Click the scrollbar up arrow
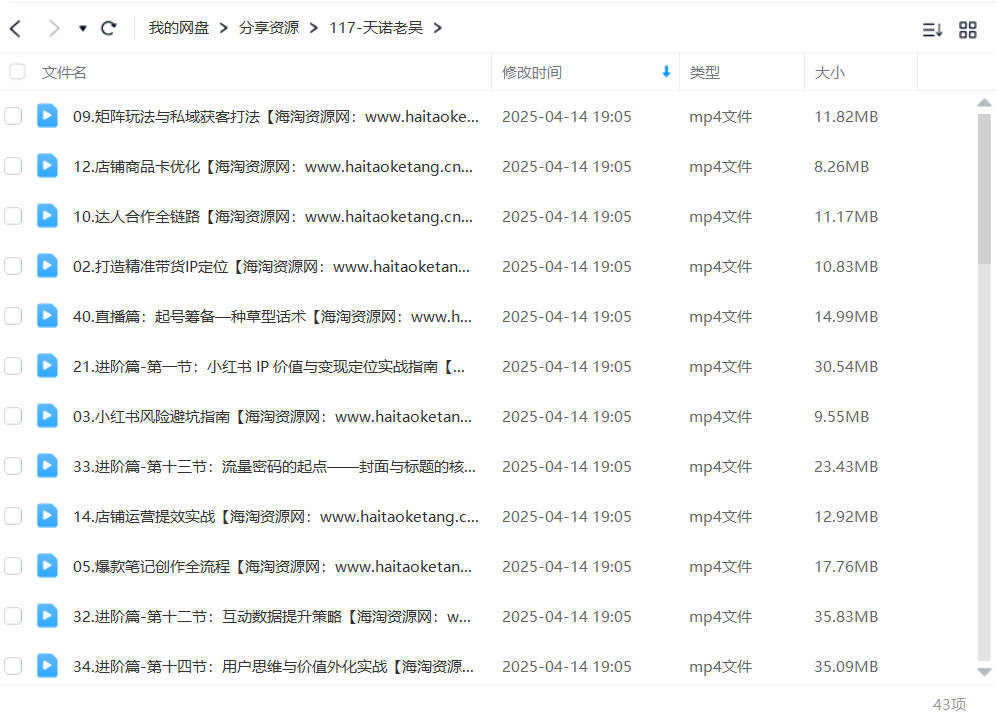Screen dimensions: 996x723 (x=984, y=102)
